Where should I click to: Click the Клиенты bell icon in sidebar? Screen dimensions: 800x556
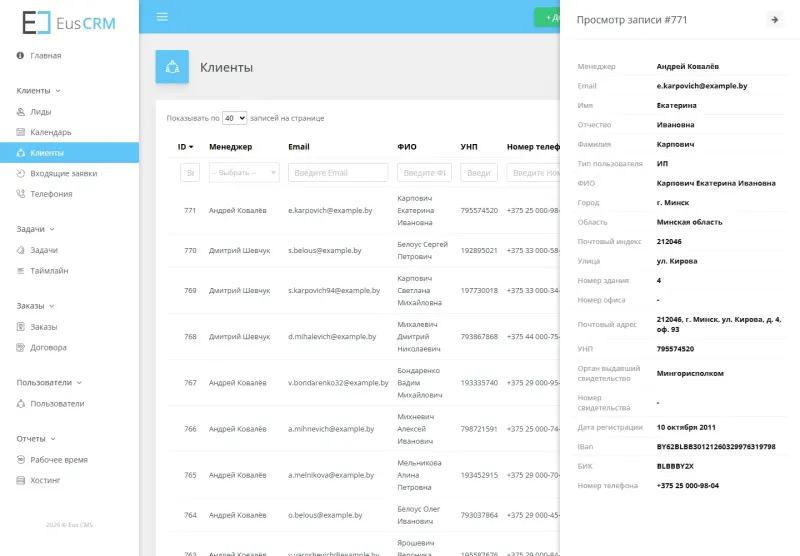pos(20,153)
